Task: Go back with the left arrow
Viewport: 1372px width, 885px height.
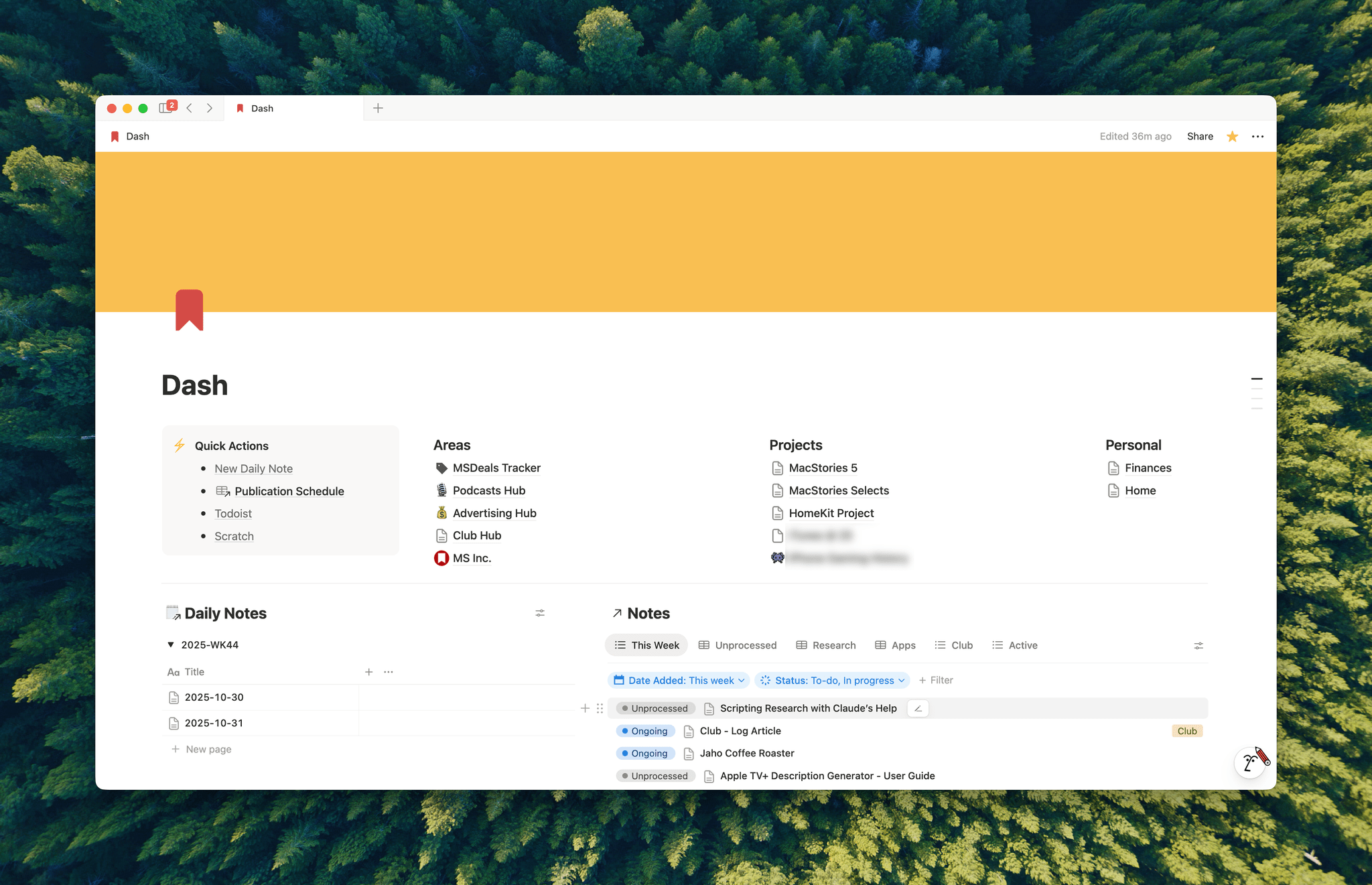Action: click(x=190, y=108)
